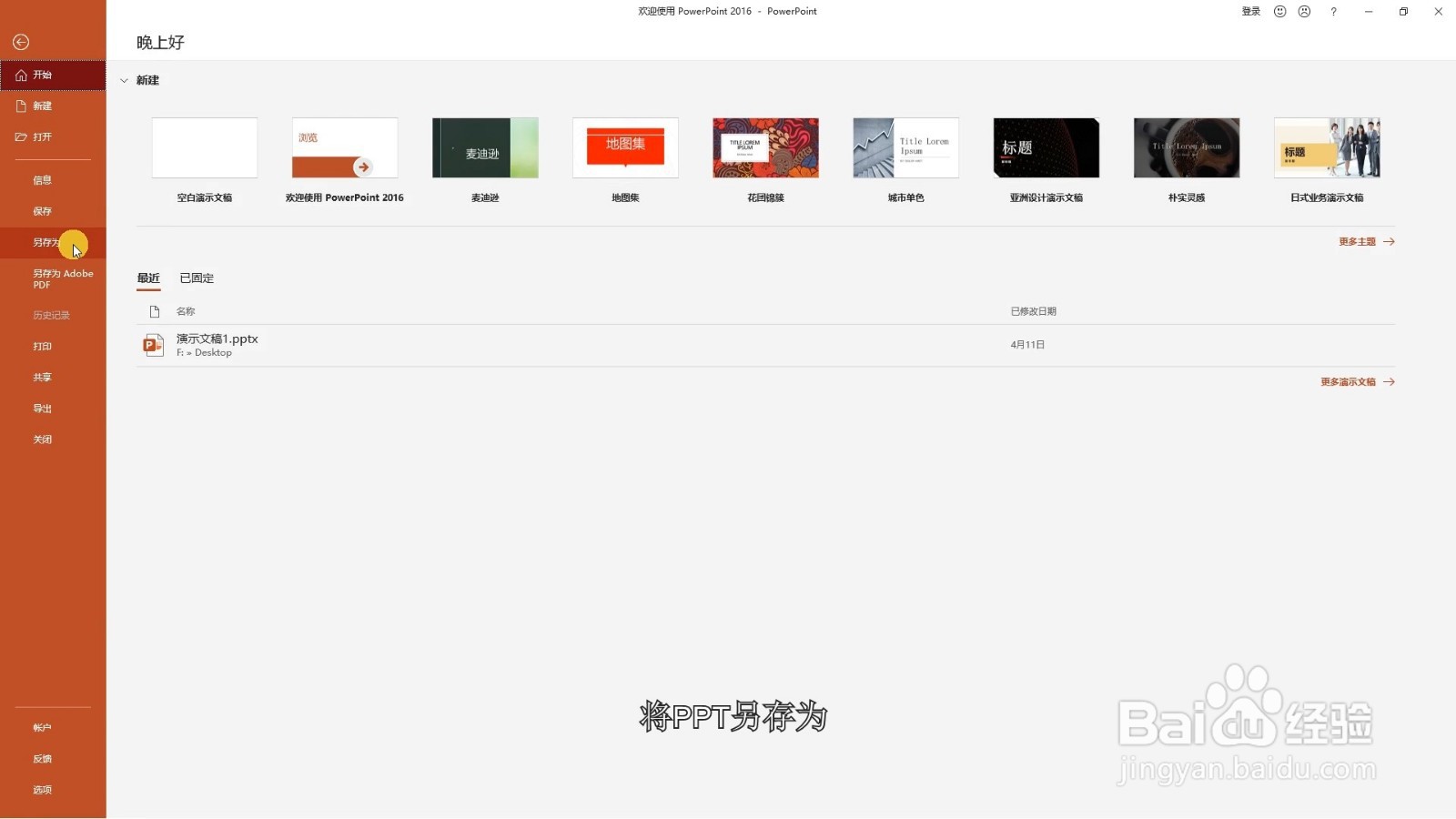Click the arrow next to 更多主题
This screenshot has height=819, width=1456.
click(1389, 242)
